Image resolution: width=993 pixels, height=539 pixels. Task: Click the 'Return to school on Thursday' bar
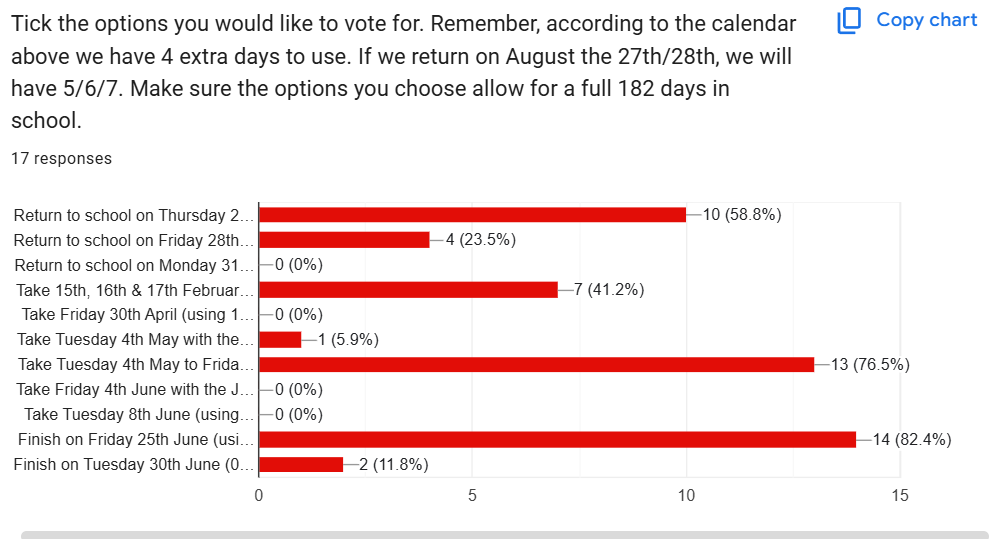tap(472, 215)
